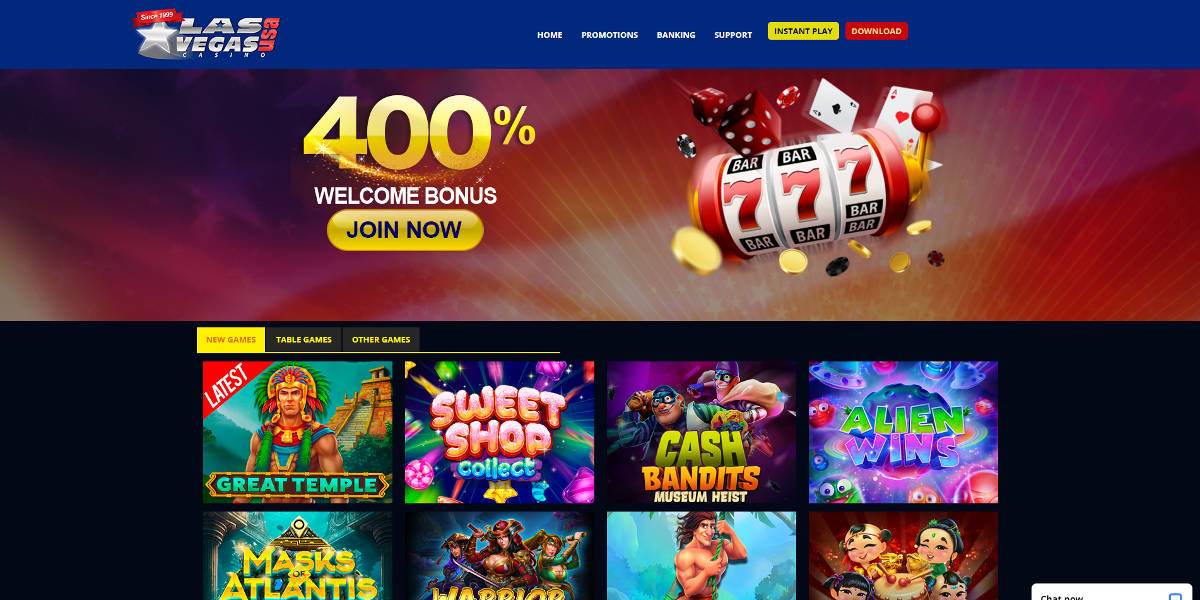This screenshot has width=1200, height=600.
Task: Click the Join Now button
Action: coord(405,230)
